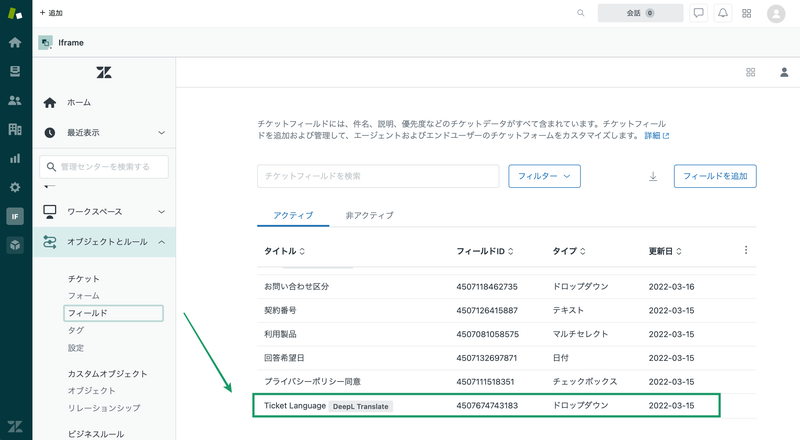800x440 pixels.
Task: Open Admin gear icon in sidebar
Action: (15, 187)
